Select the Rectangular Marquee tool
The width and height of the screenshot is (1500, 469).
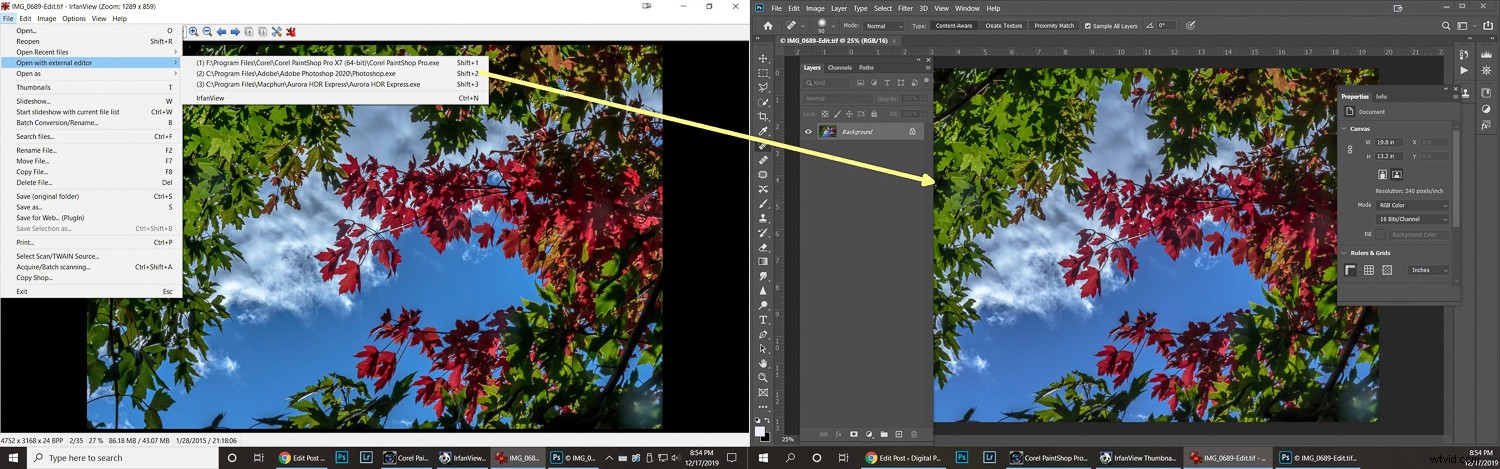[x=763, y=73]
